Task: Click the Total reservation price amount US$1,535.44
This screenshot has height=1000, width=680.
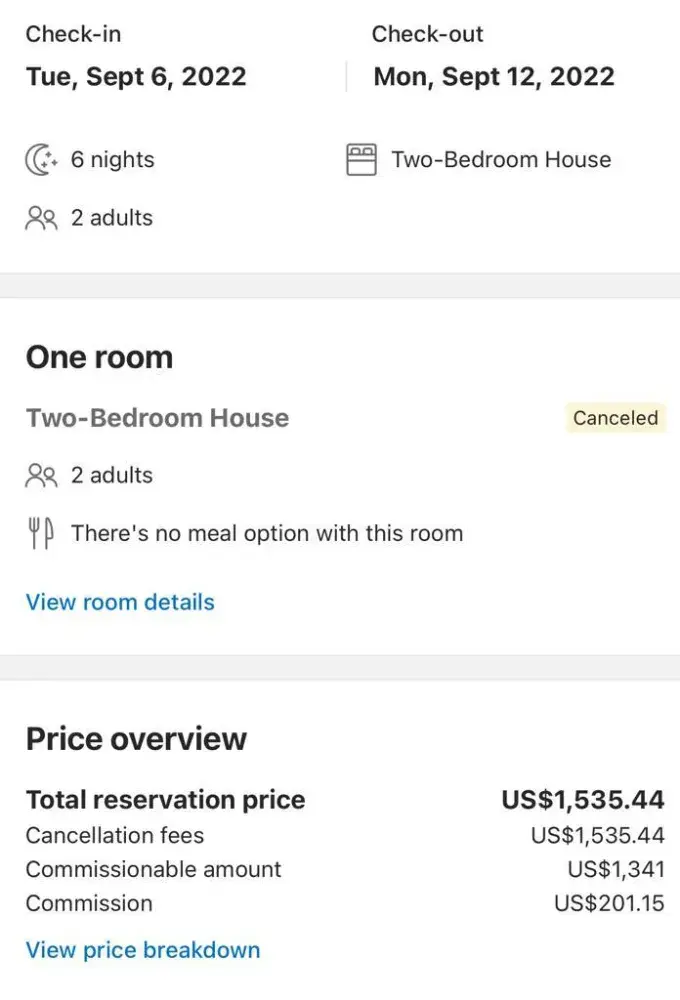Action: tap(582, 800)
